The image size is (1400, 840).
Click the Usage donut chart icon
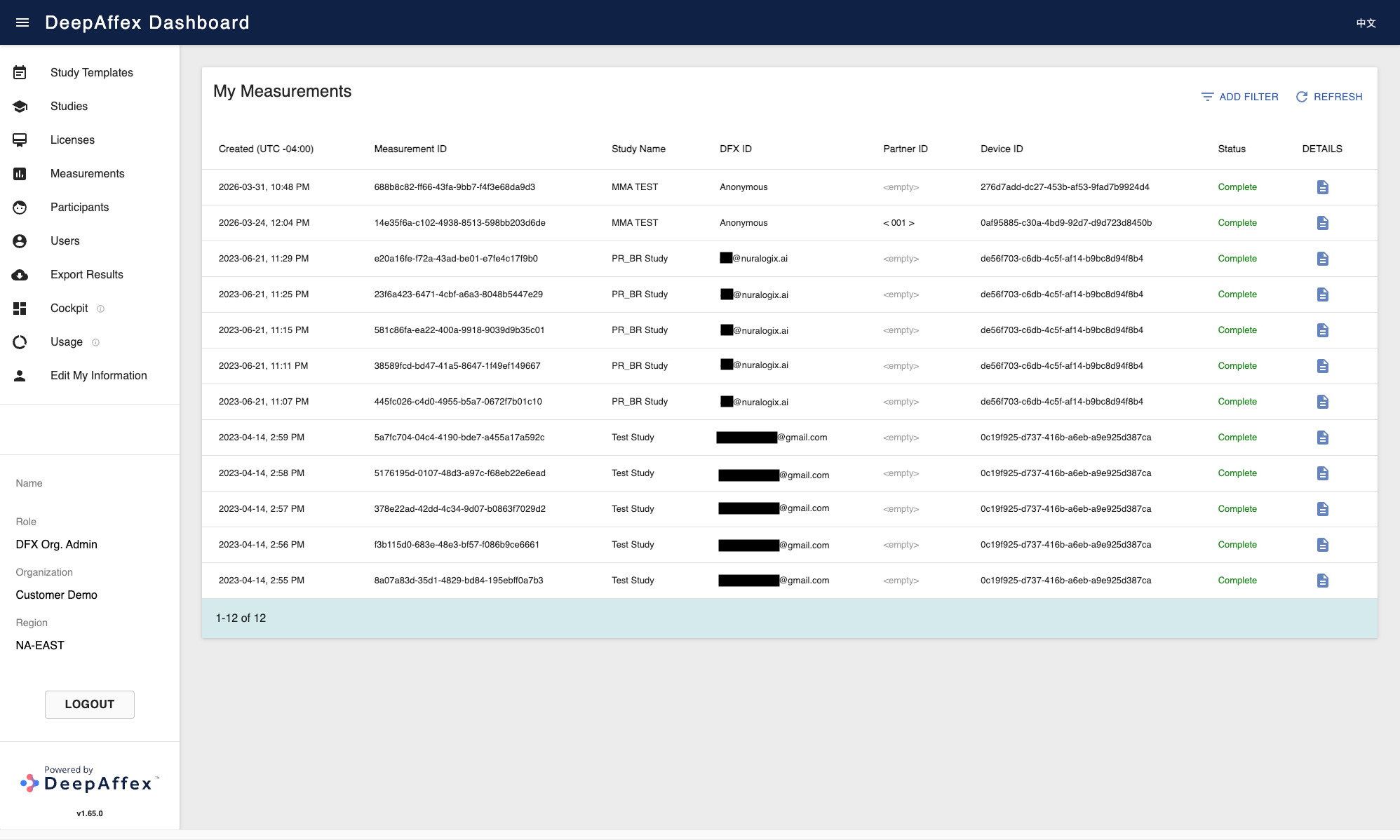point(20,341)
